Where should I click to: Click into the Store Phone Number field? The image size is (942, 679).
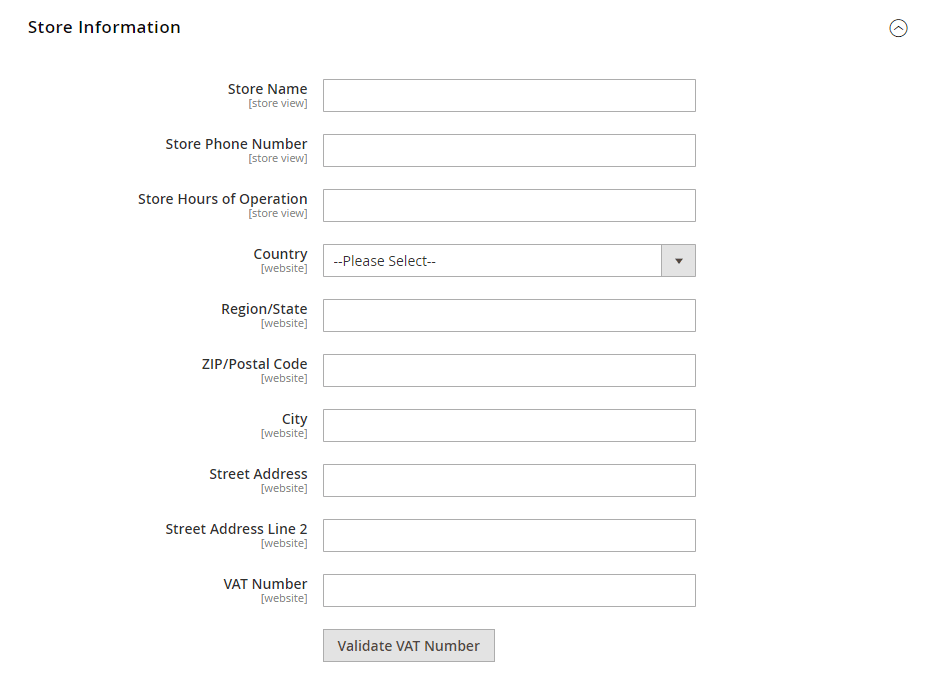(x=509, y=151)
